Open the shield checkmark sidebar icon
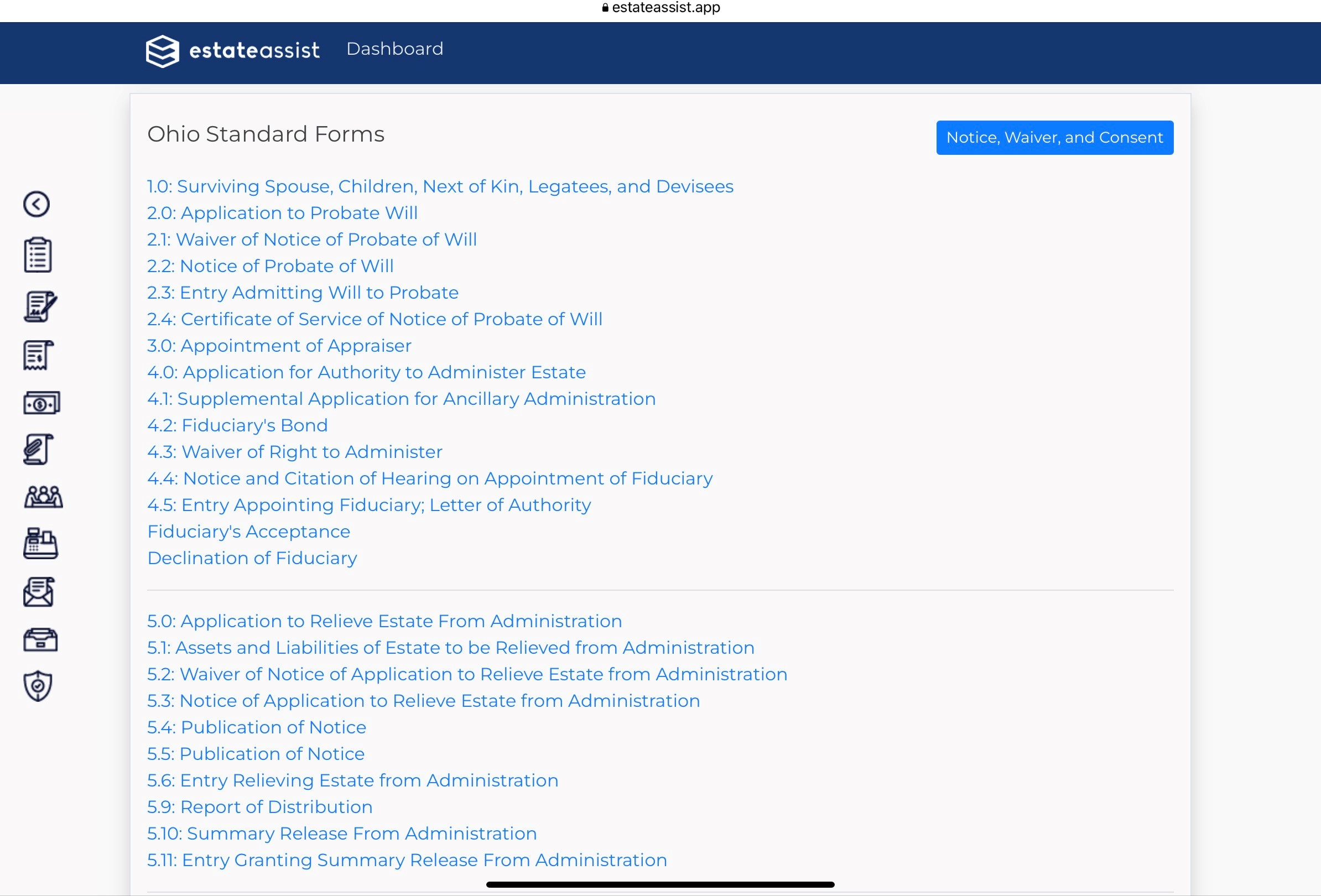This screenshot has height=896, width=1321. [38, 686]
